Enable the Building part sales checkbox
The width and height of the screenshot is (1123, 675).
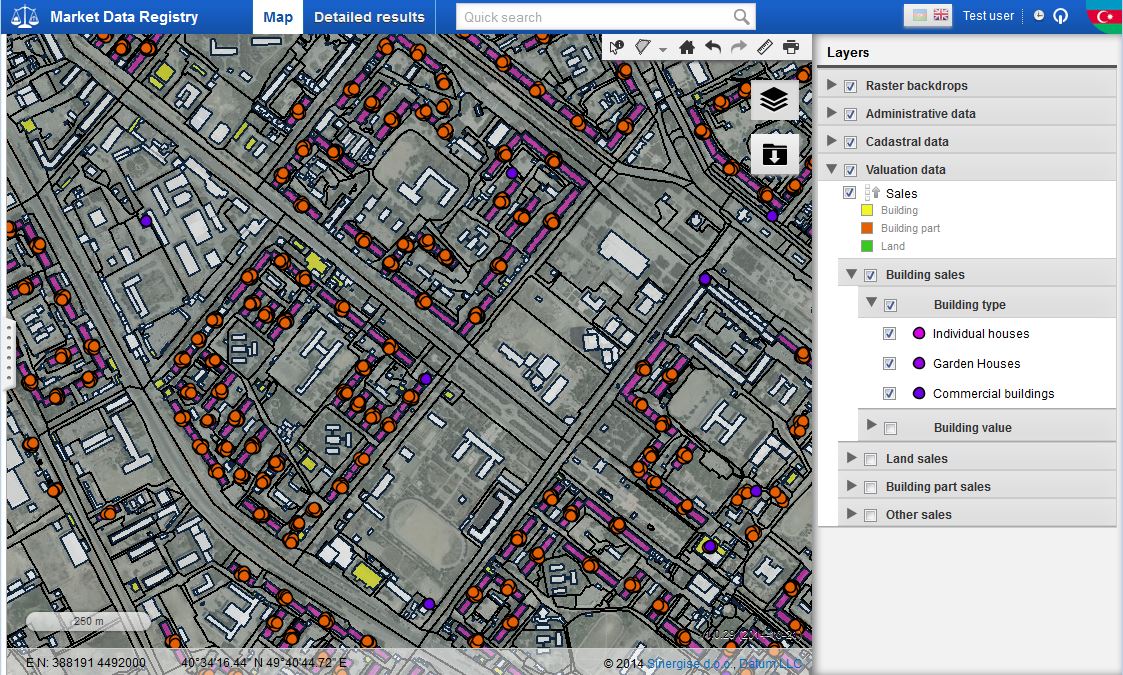point(870,487)
